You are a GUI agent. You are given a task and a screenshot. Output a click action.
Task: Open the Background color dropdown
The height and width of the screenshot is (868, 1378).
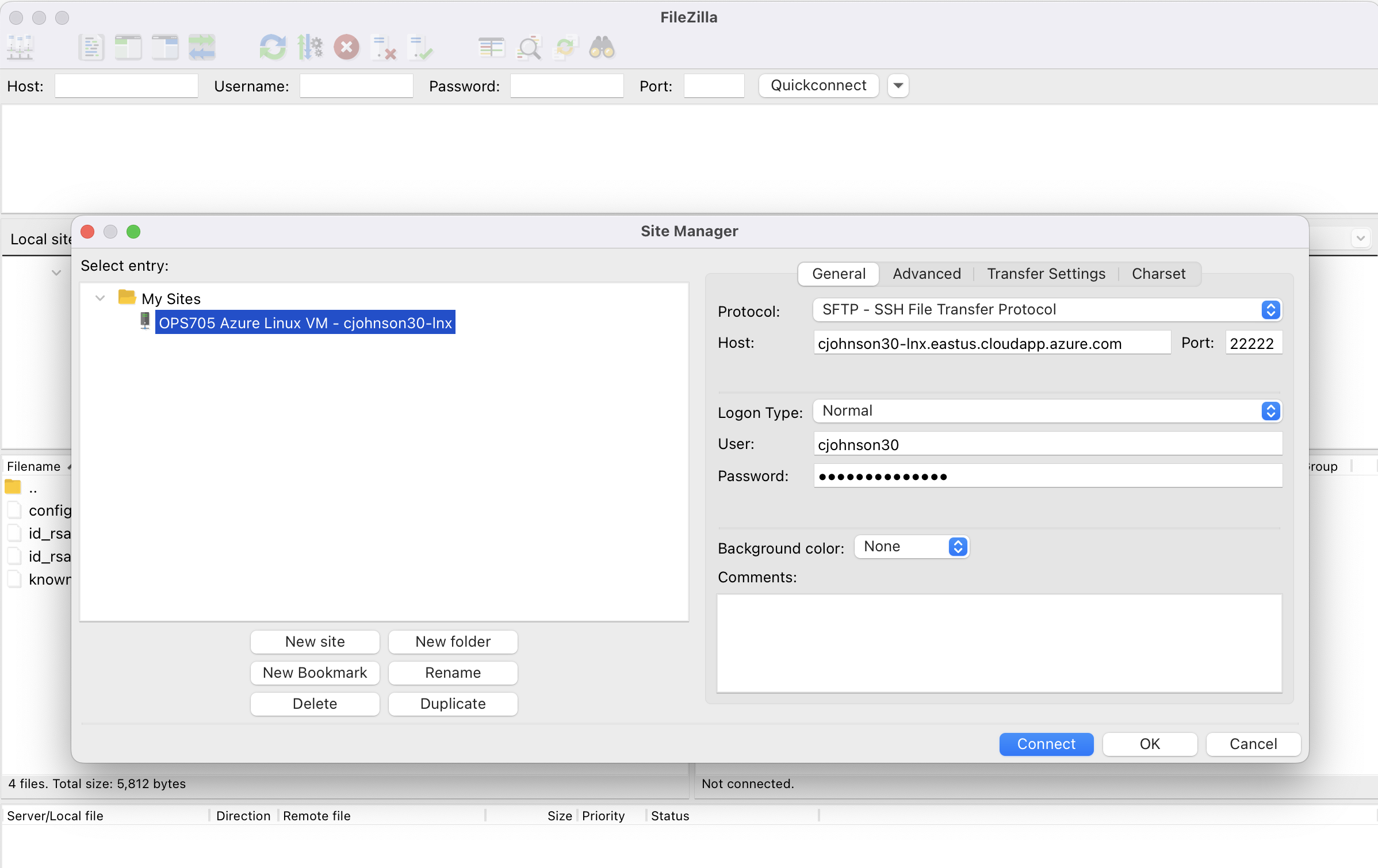tap(911, 546)
